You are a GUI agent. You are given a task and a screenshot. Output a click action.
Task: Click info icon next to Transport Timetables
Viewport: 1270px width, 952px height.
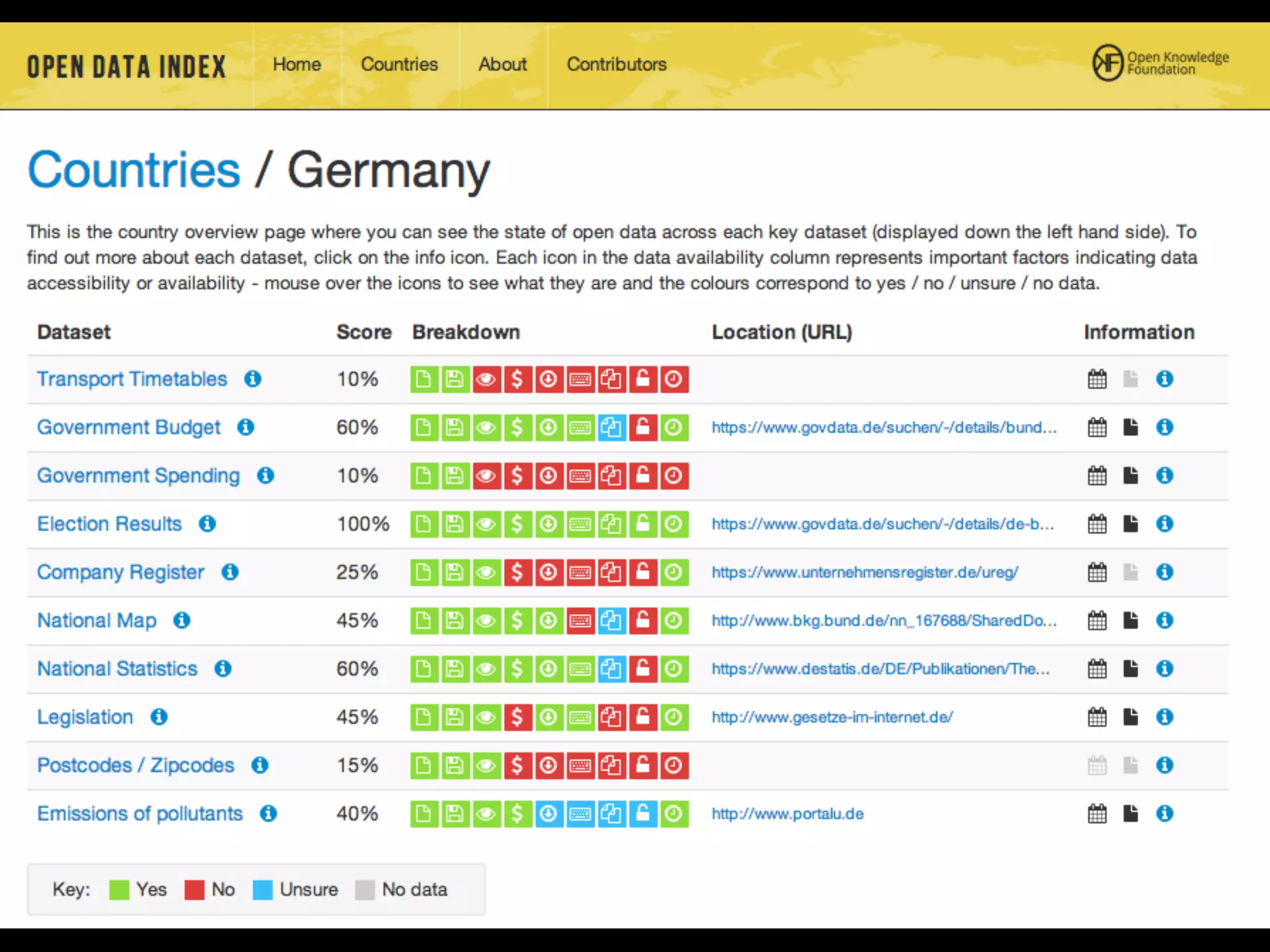pyautogui.click(x=252, y=379)
